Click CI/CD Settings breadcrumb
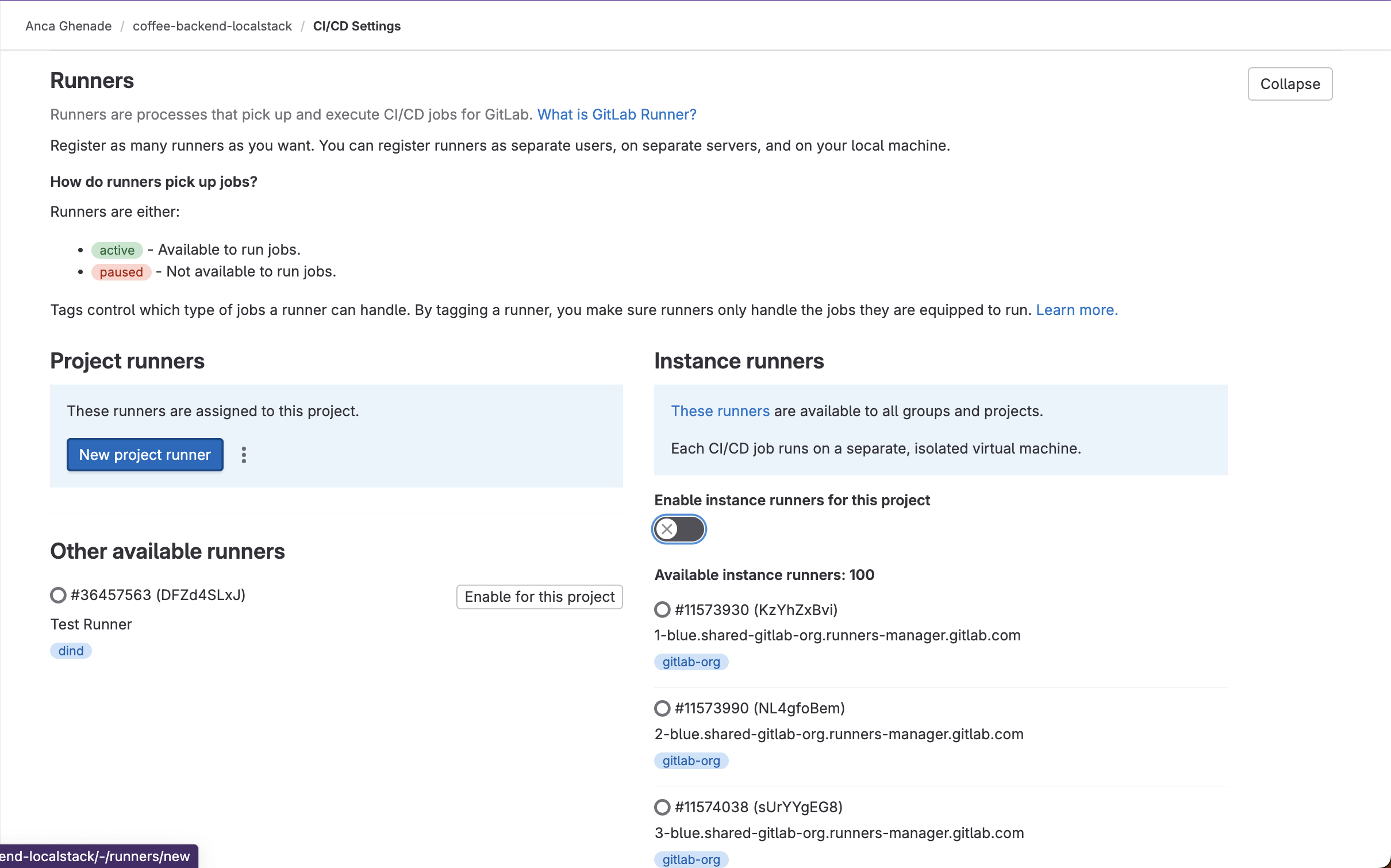The image size is (1391, 868). pos(356,26)
